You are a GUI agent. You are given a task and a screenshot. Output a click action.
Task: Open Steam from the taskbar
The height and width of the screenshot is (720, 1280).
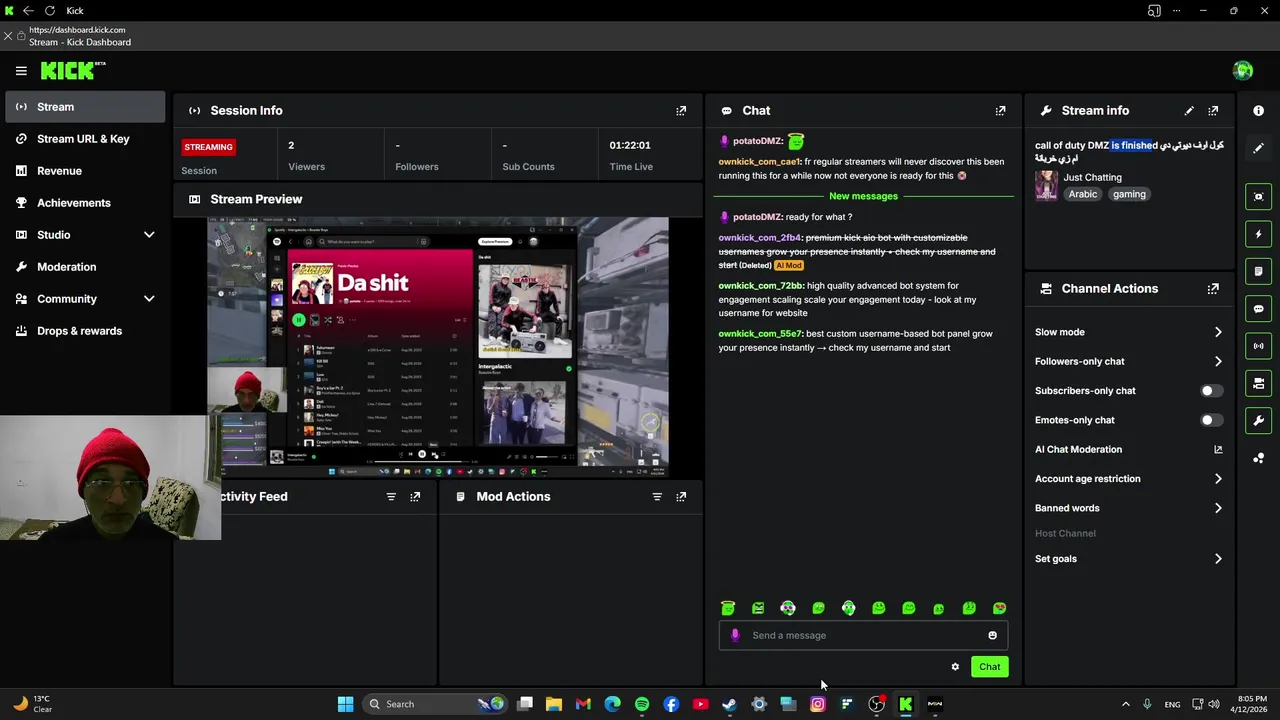[729, 704]
